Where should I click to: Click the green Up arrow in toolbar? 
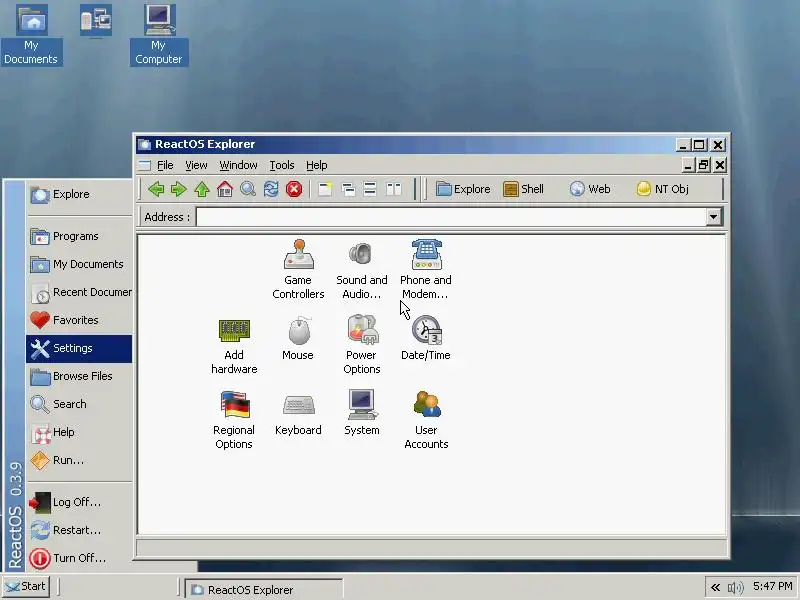click(202, 189)
